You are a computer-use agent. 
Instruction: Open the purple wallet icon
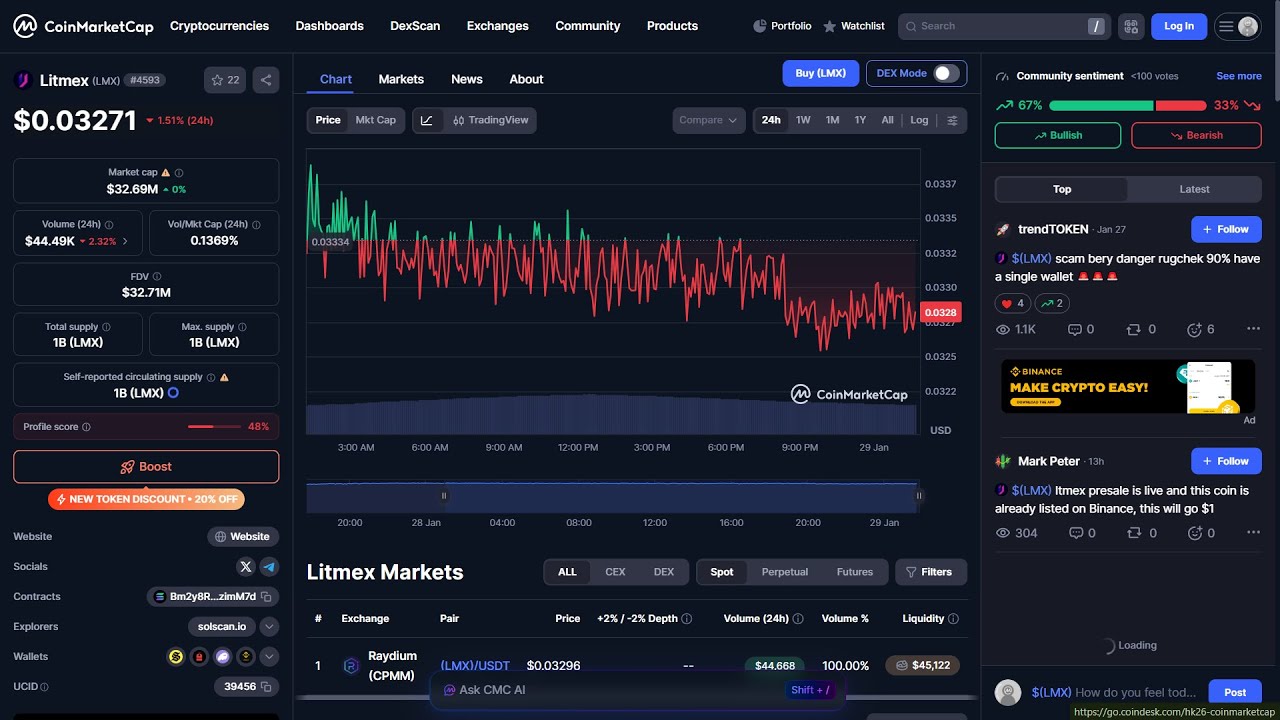222,657
